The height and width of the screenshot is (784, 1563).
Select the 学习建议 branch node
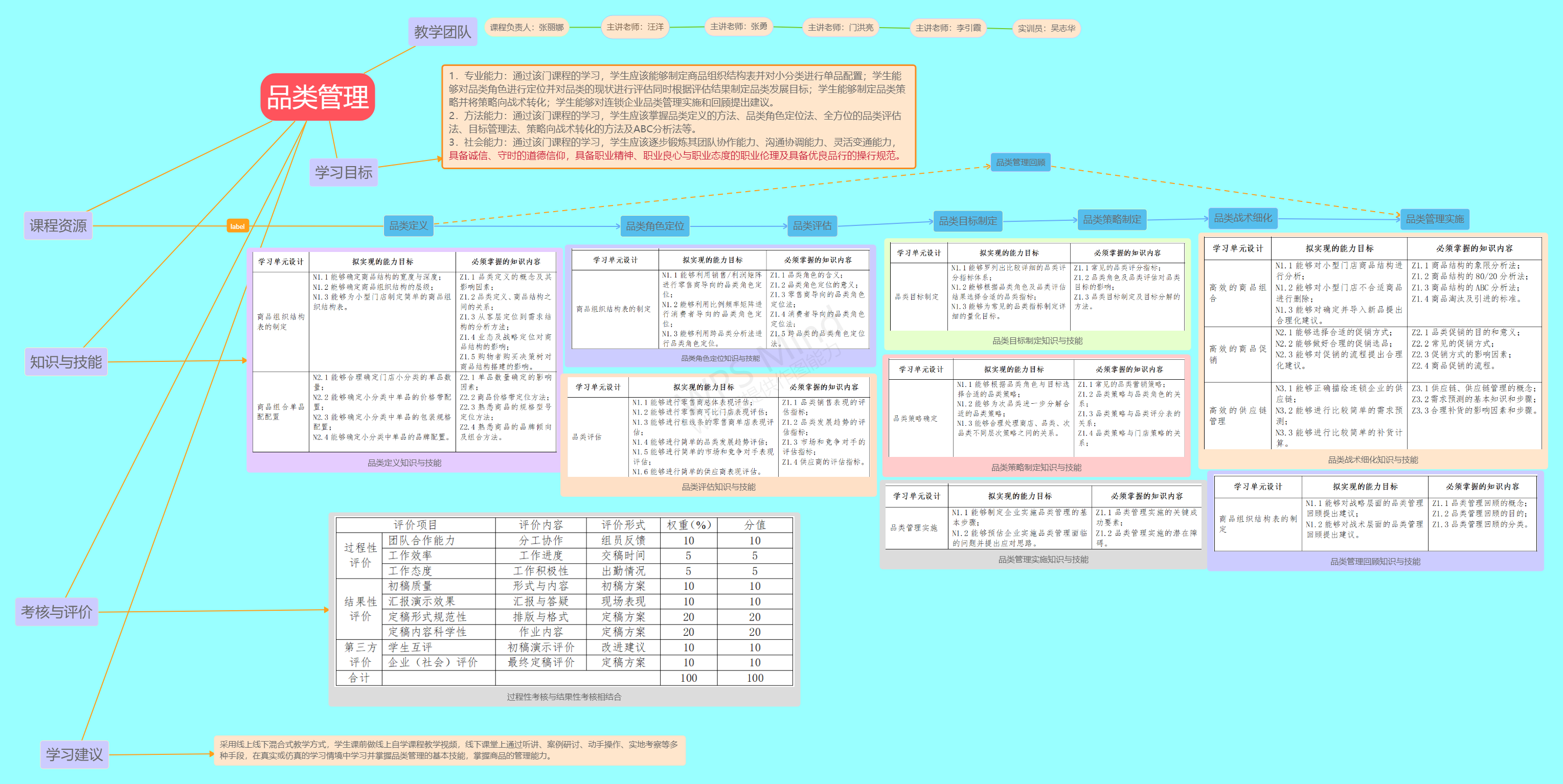click(x=74, y=754)
